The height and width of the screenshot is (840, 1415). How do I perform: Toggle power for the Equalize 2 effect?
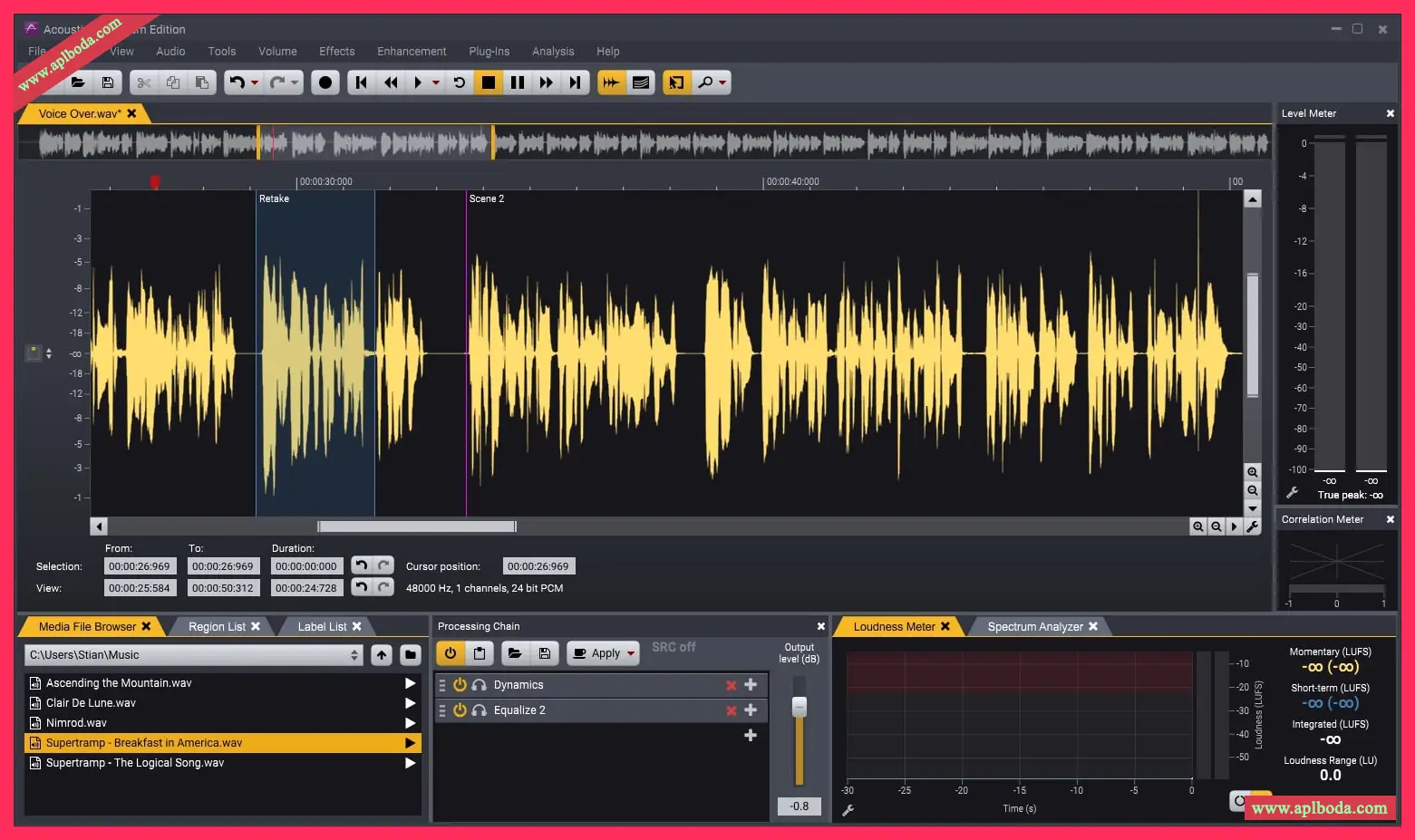point(460,710)
